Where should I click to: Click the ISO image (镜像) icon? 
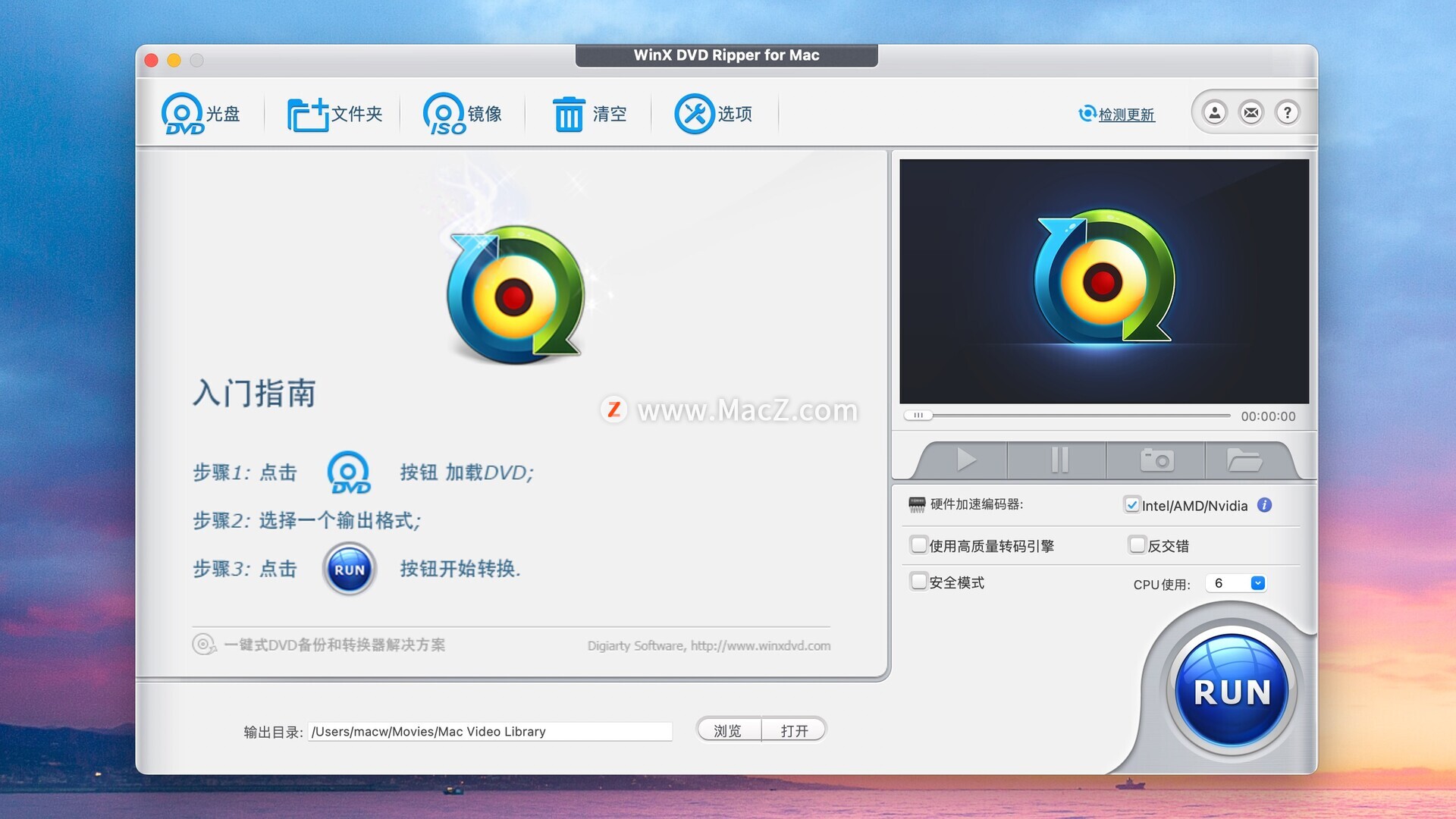444,114
